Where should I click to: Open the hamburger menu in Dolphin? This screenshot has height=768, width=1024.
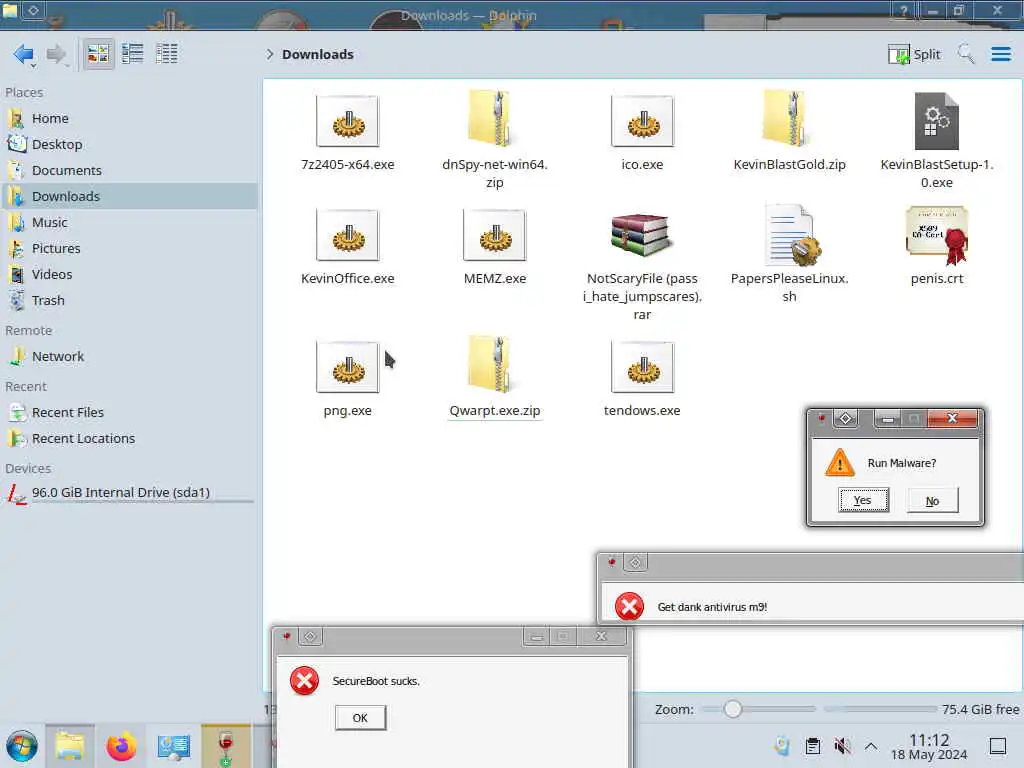1000,54
